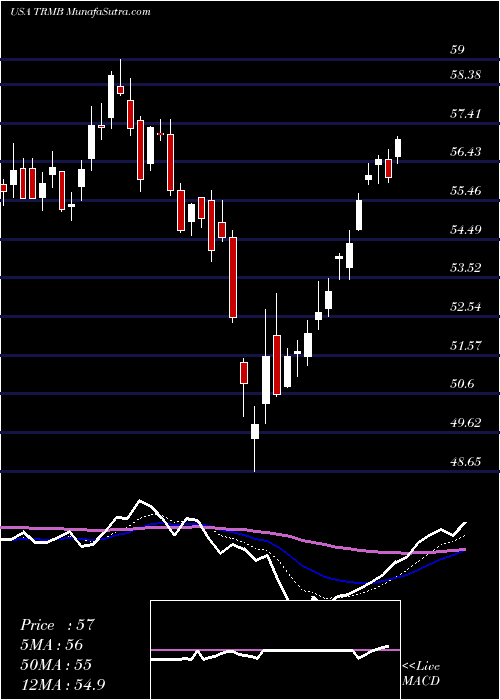The width and height of the screenshot is (500, 700).
Task: Click the 'Price : 57' readout
Action: [x=58, y=625]
